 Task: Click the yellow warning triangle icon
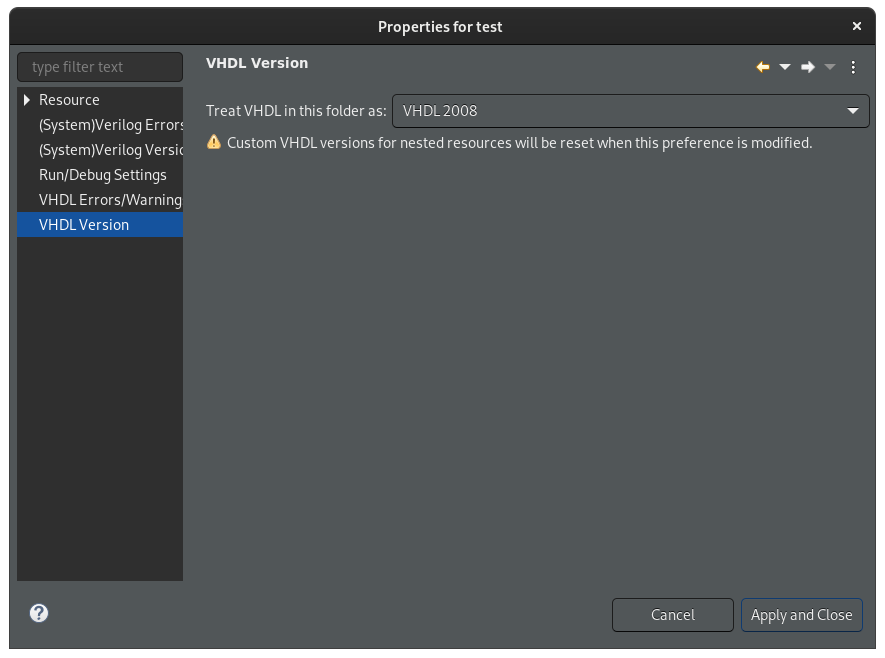213,142
